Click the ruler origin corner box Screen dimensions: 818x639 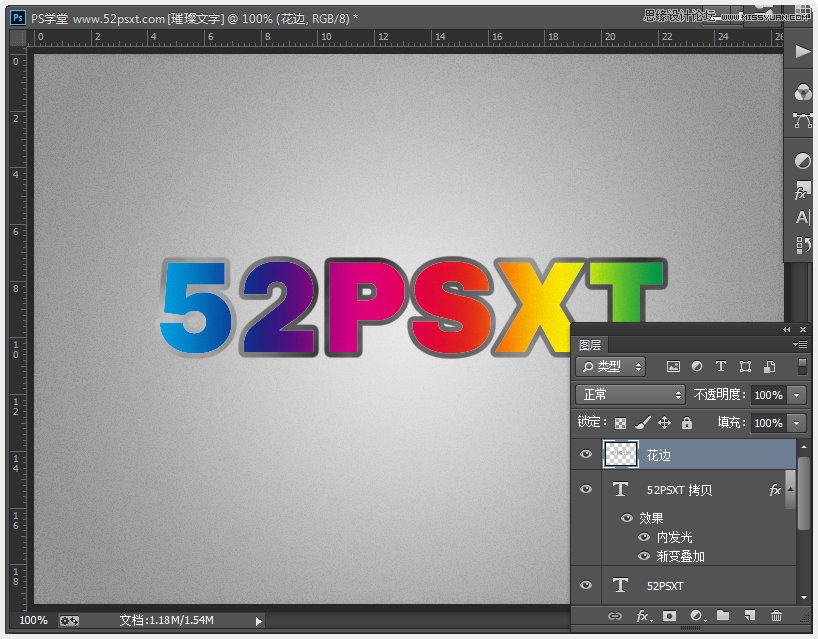click(18, 38)
